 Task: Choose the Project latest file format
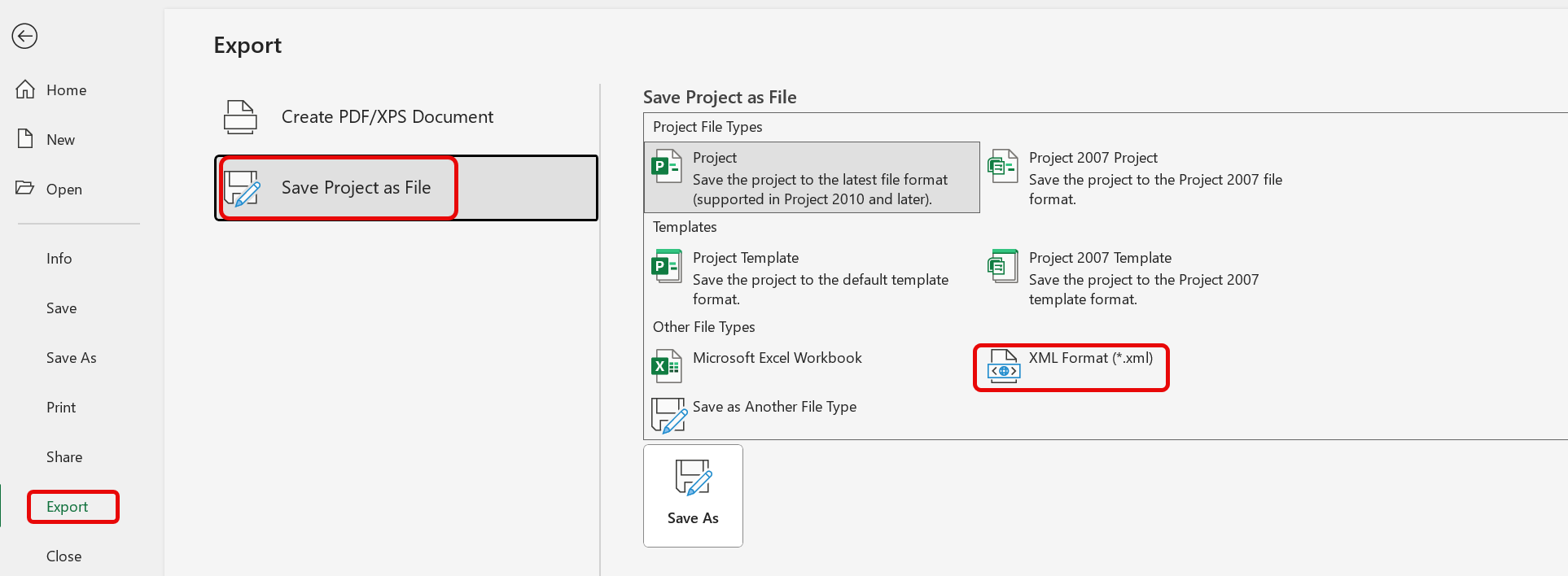pos(812,177)
